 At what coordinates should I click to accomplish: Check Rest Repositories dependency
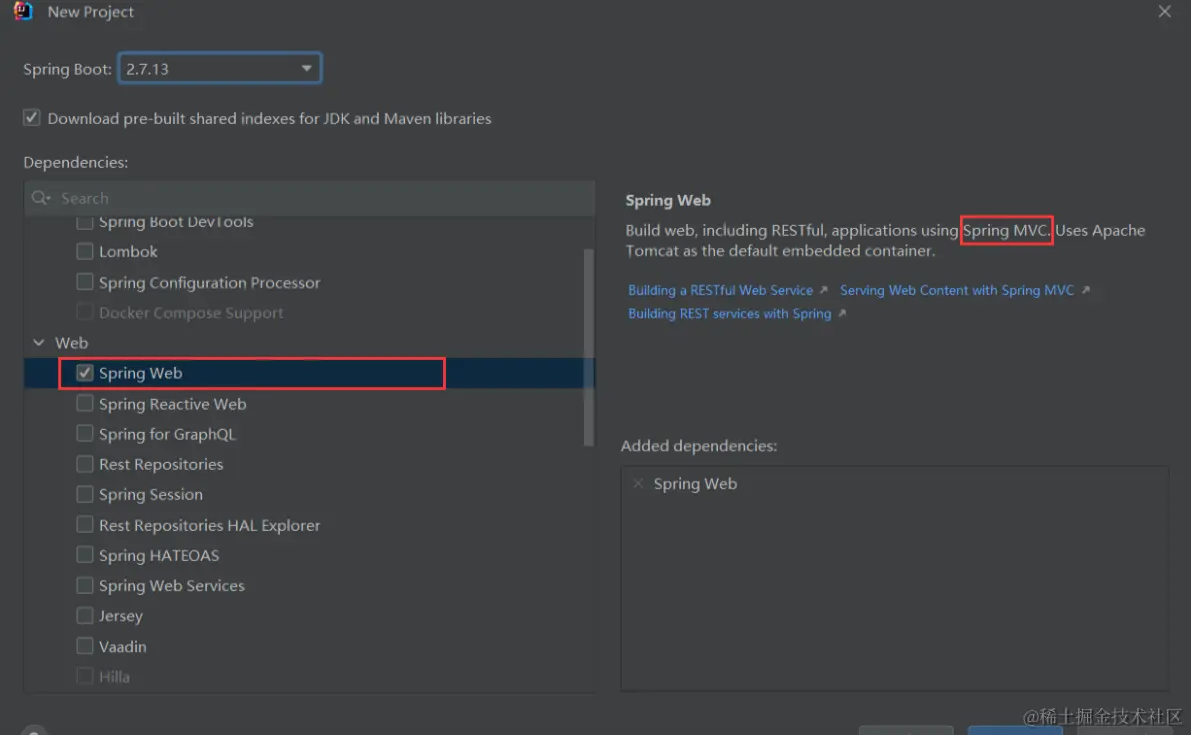coord(85,464)
